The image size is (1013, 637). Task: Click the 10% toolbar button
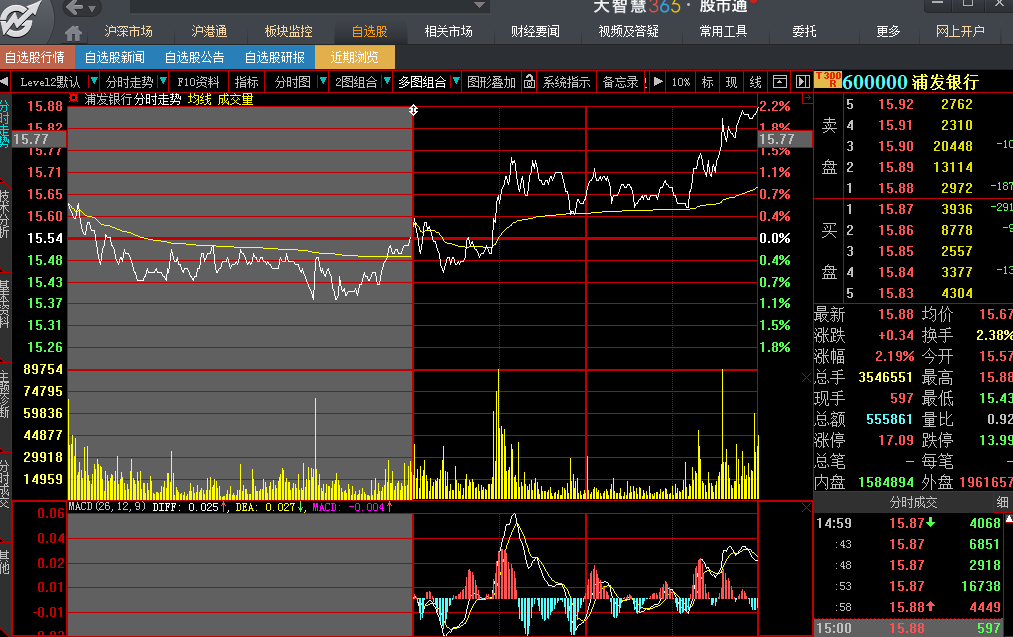click(681, 82)
